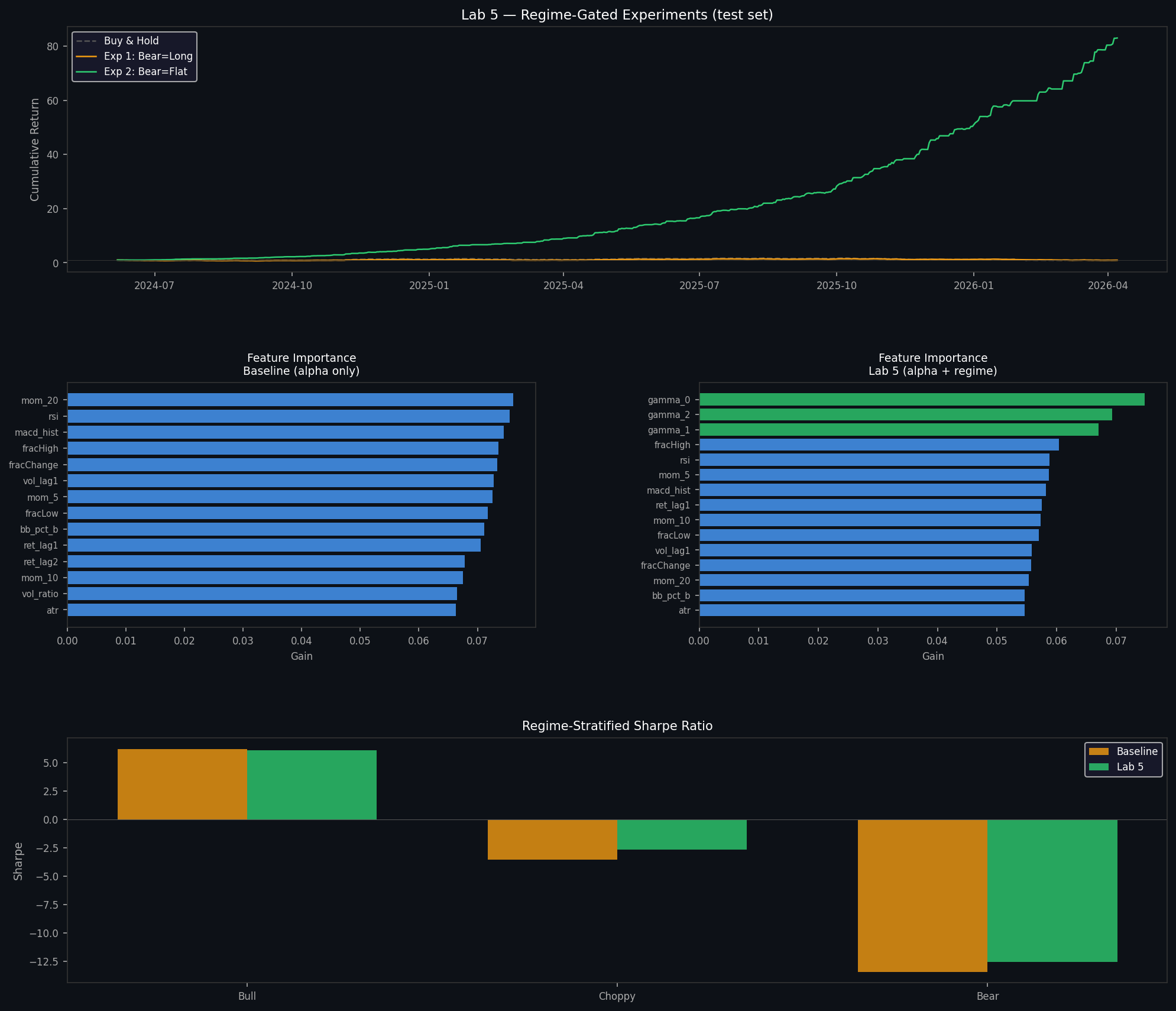1176x1011 pixels.
Task: Click the 'vol_ratio' label in Baseline chart
Action: [x=40, y=594]
